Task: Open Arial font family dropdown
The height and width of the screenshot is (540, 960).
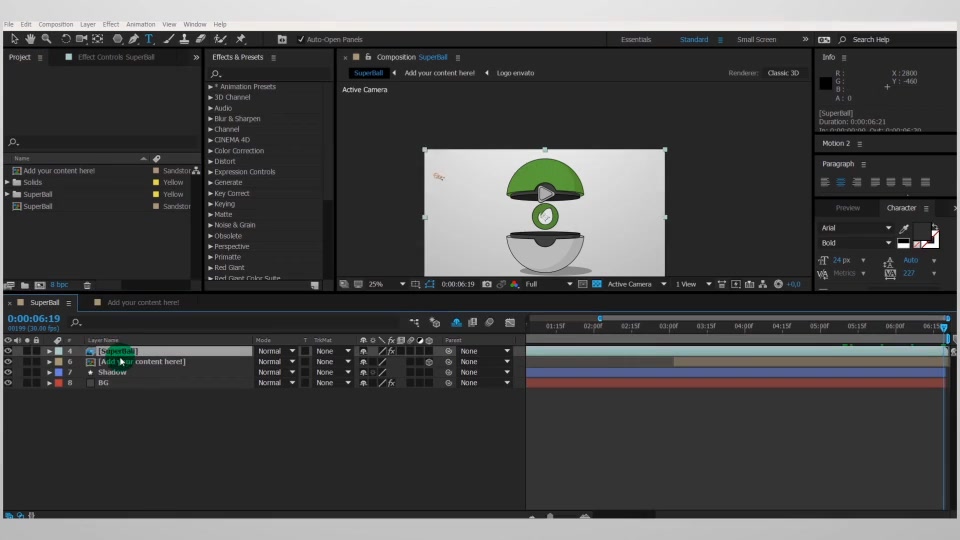Action: pos(855,228)
